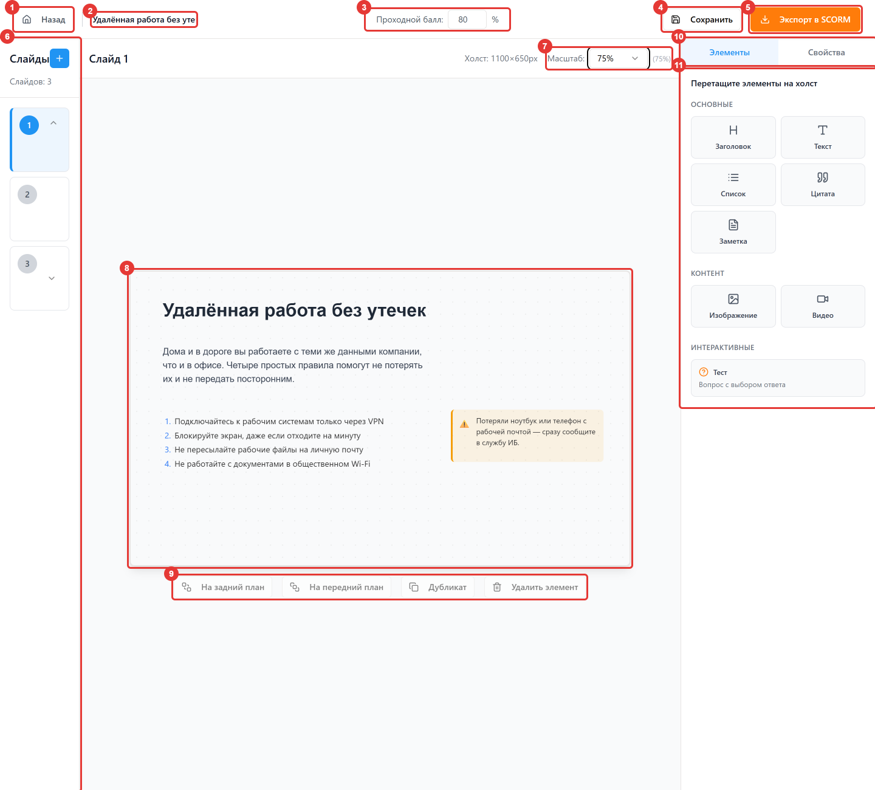The height and width of the screenshot is (790, 875).
Task: Edit the course title field
Action: tap(143, 20)
